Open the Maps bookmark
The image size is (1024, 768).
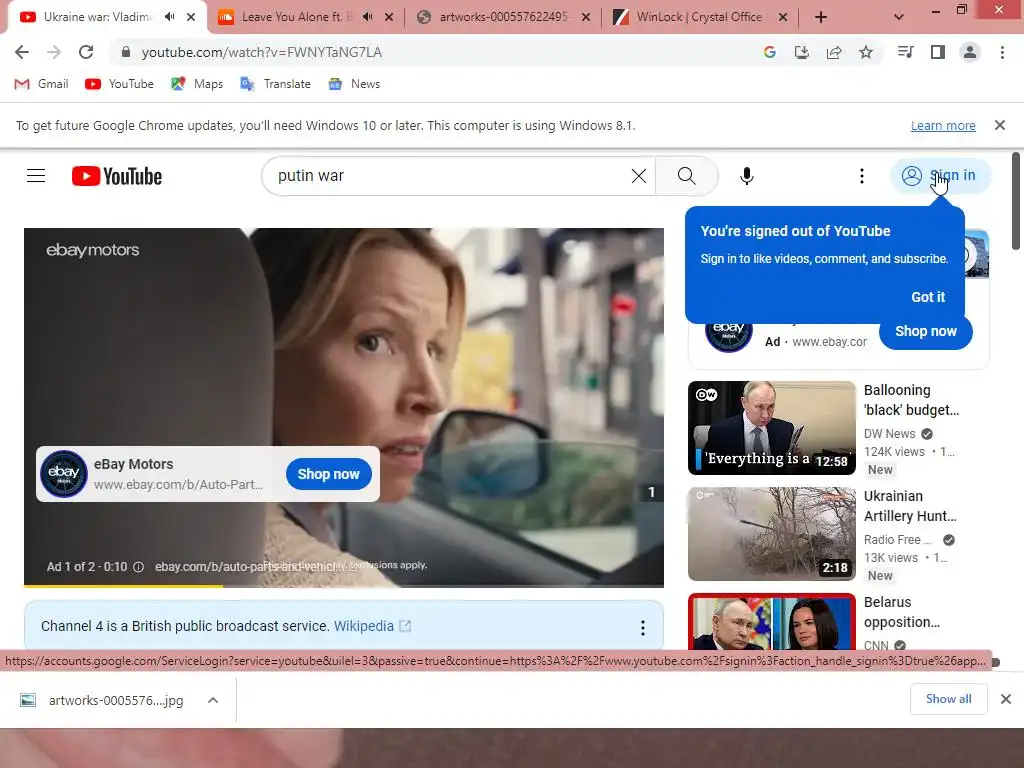[197, 84]
